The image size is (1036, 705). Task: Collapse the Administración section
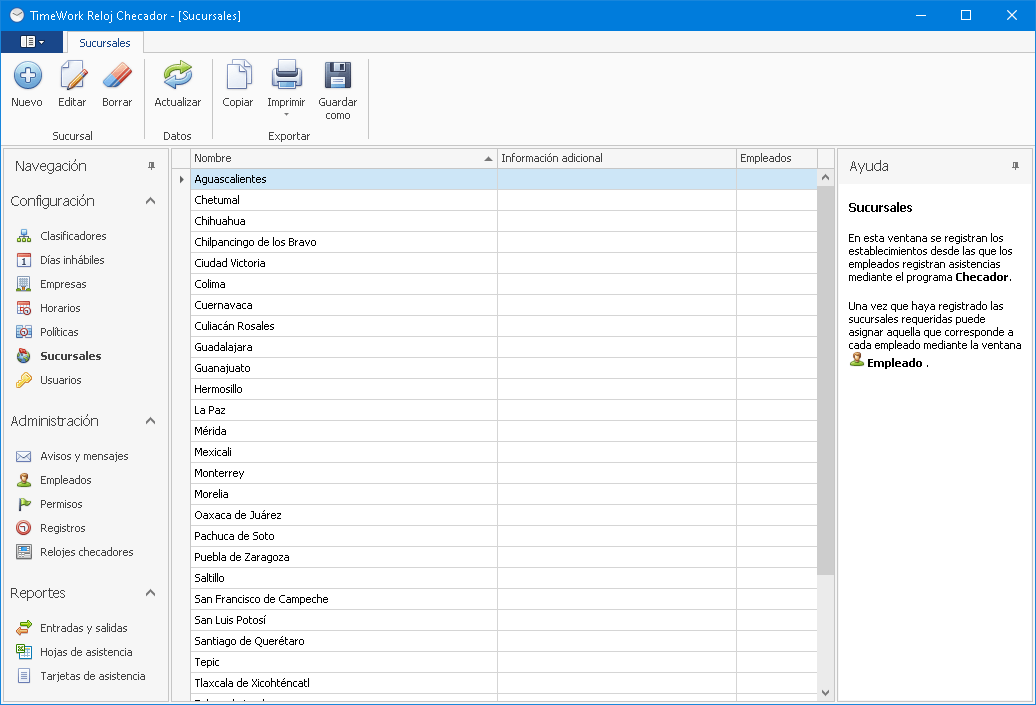click(x=150, y=421)
